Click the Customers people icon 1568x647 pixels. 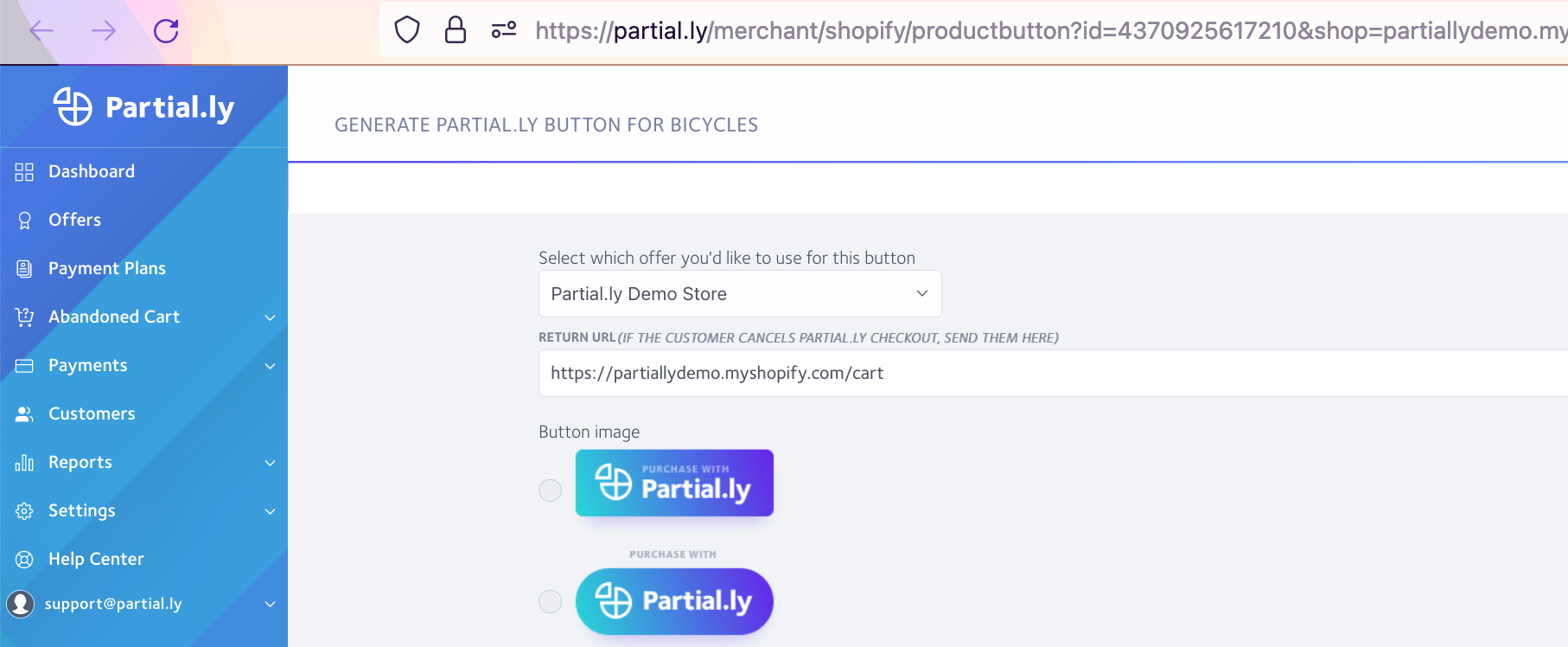24,414
